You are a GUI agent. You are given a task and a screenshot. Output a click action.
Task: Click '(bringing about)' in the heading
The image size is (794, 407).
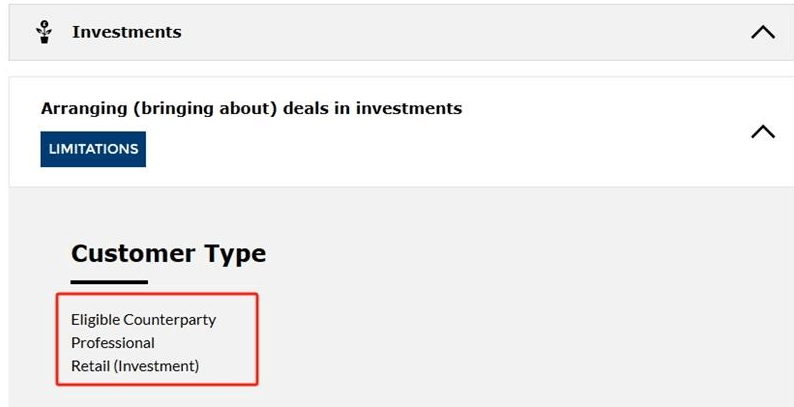(x=205, y=108)
